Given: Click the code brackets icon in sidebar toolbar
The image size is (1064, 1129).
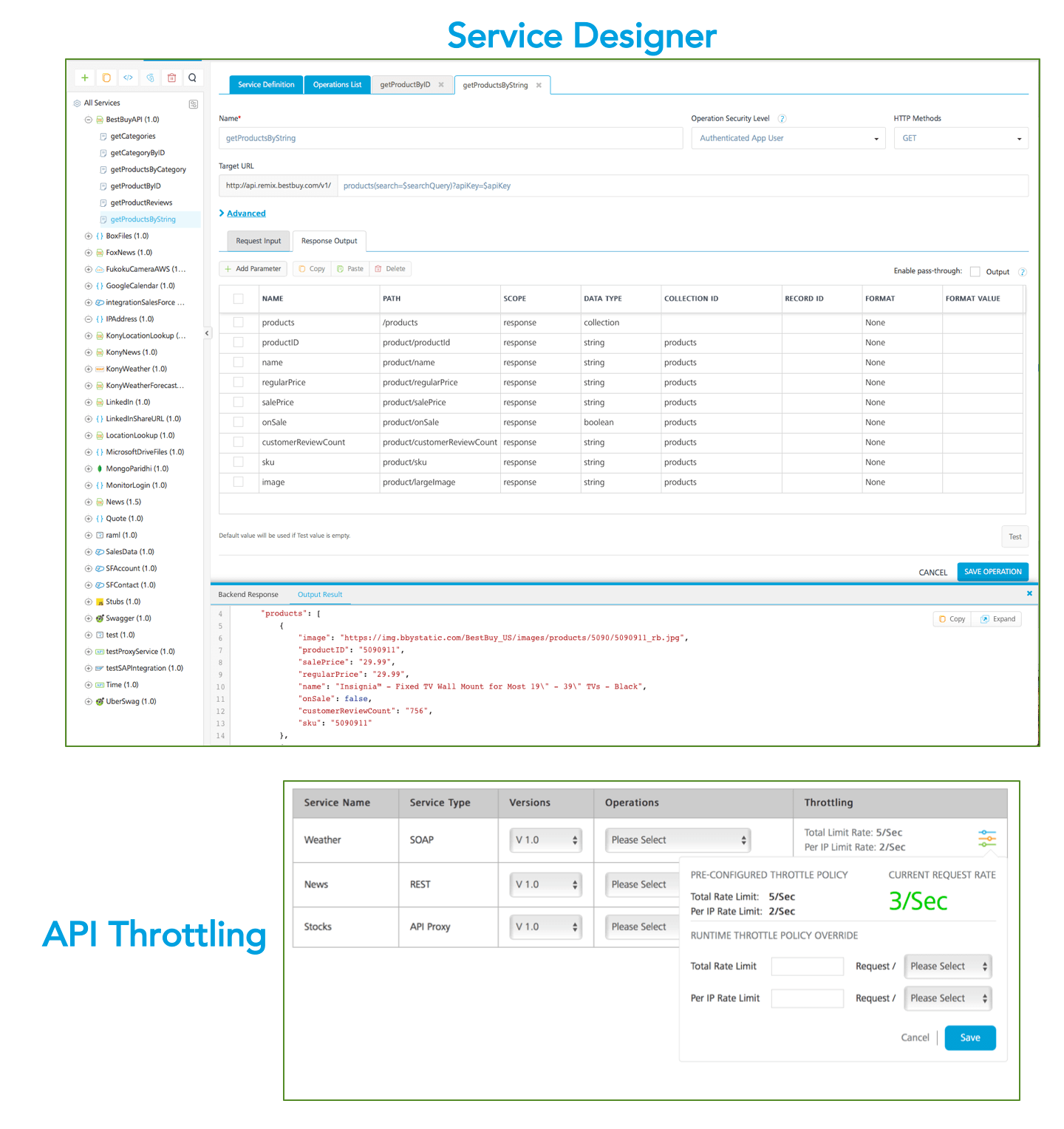Looking at the screenshot, I should tap(128, 78).
